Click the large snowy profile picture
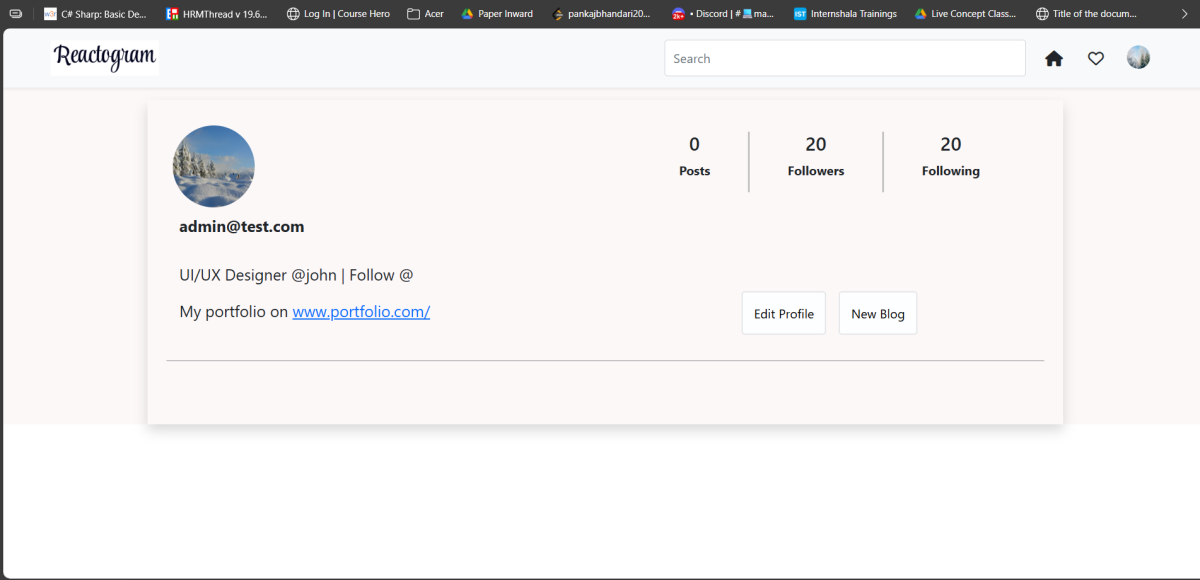 point(214,166)
